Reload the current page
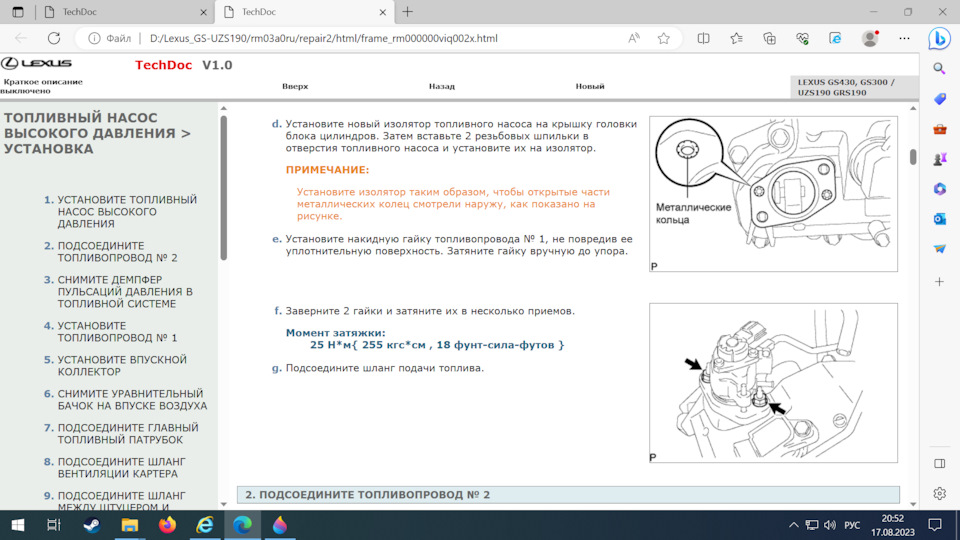Screen dimensions: 960x540 pos(54,38)
